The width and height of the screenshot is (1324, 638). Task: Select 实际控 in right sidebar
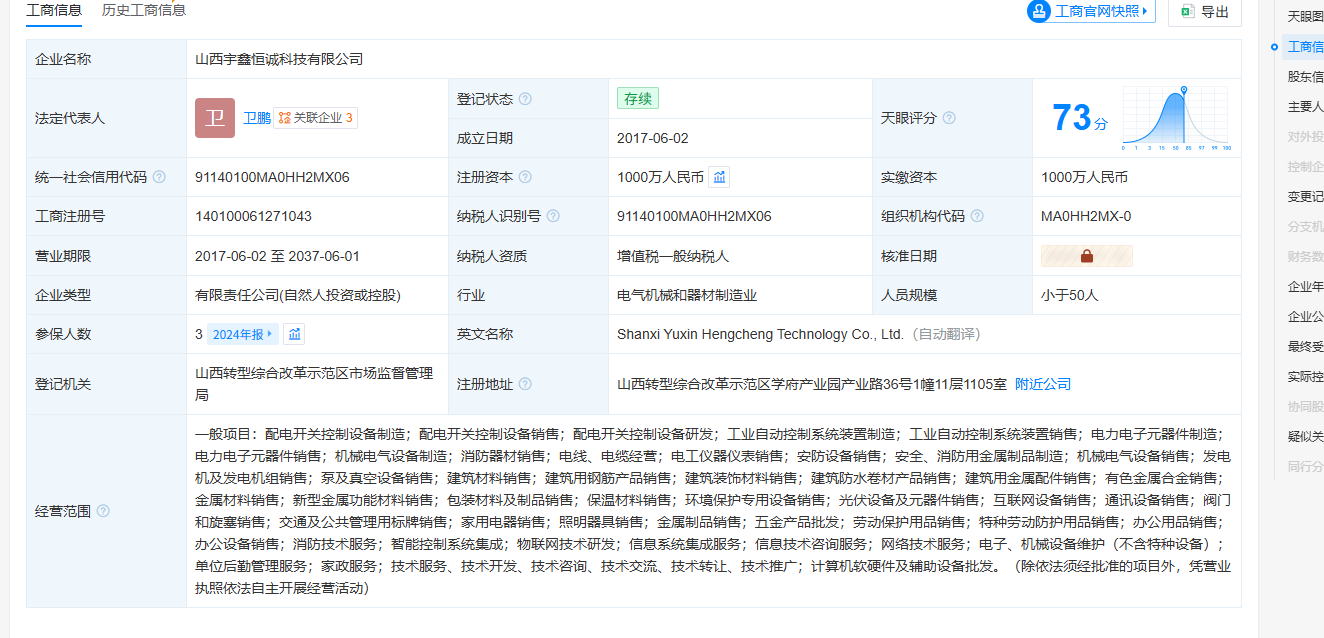click(x=1305, y=376)
